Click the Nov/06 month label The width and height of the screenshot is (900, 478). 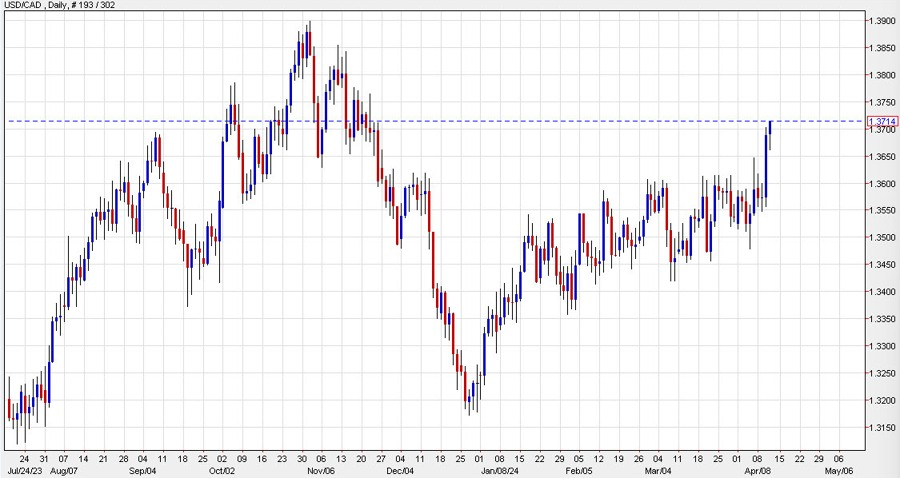(321, 471)
